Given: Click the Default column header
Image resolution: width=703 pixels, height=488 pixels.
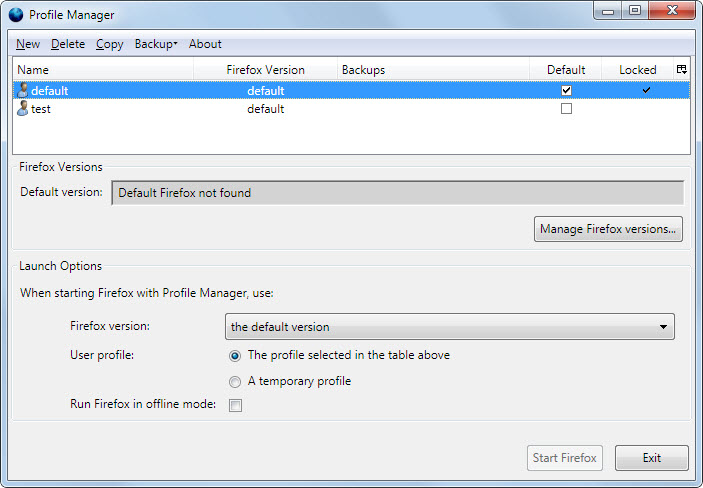Looking at the screenshot, I should pos(566,70).
